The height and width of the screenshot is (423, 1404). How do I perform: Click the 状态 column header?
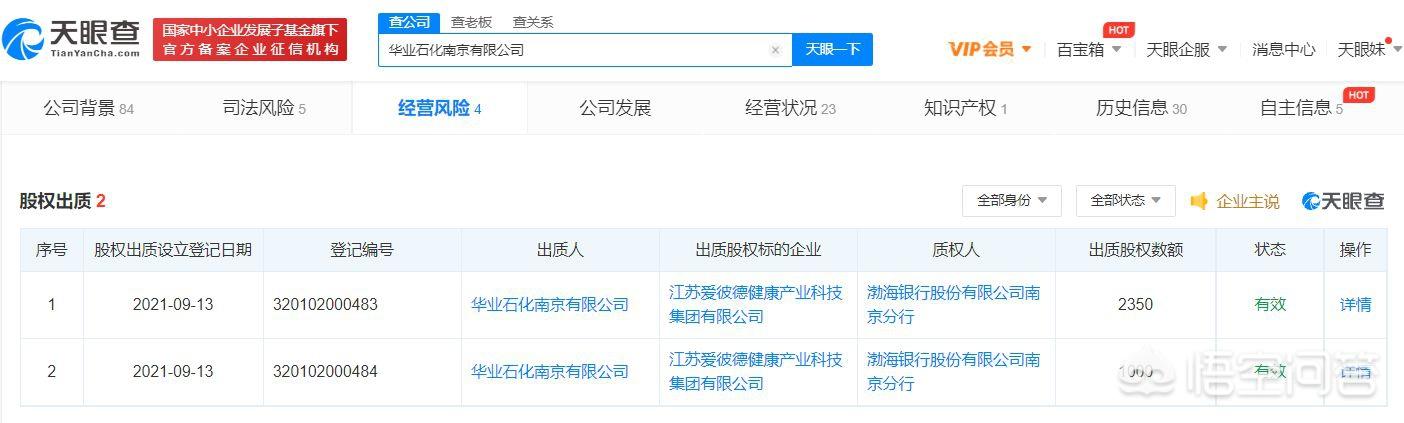point(1270,250)
